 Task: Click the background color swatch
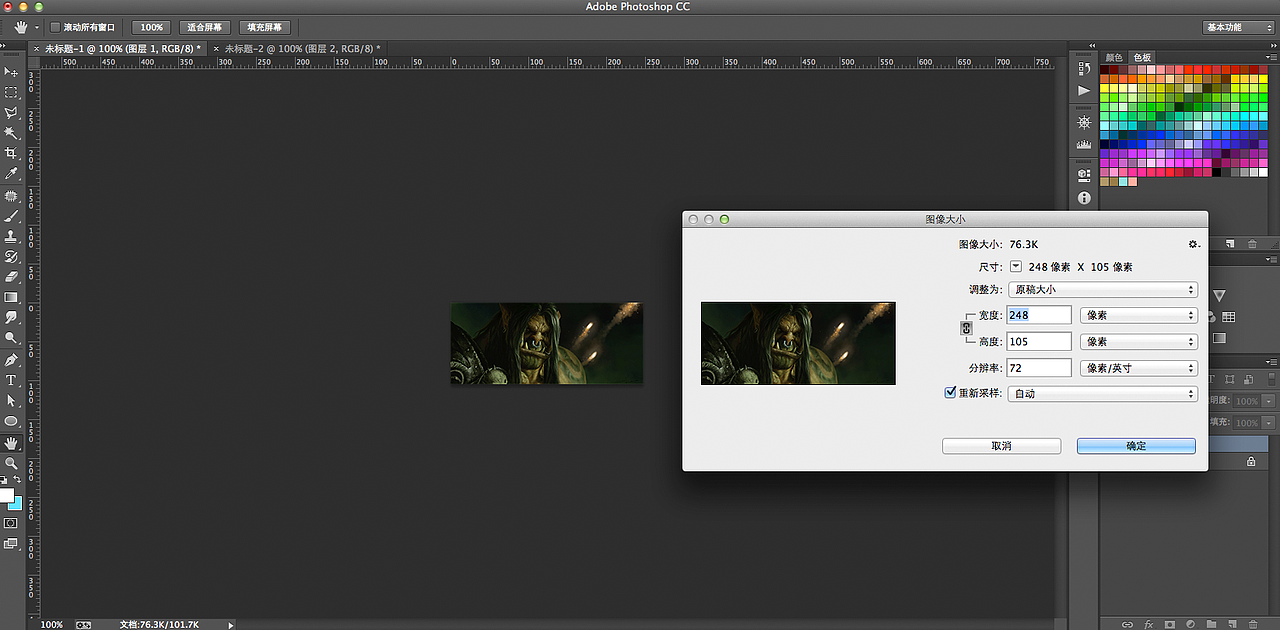[17, 504]
